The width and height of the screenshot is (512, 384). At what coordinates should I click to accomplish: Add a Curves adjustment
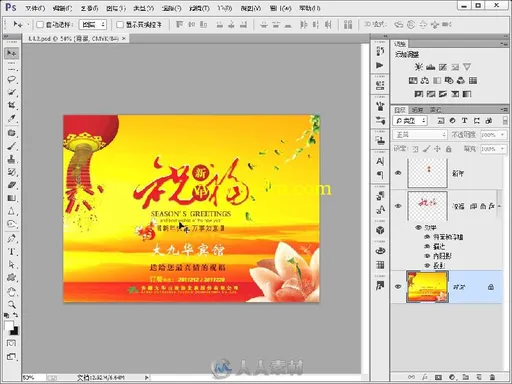click(x=443, y=67)
